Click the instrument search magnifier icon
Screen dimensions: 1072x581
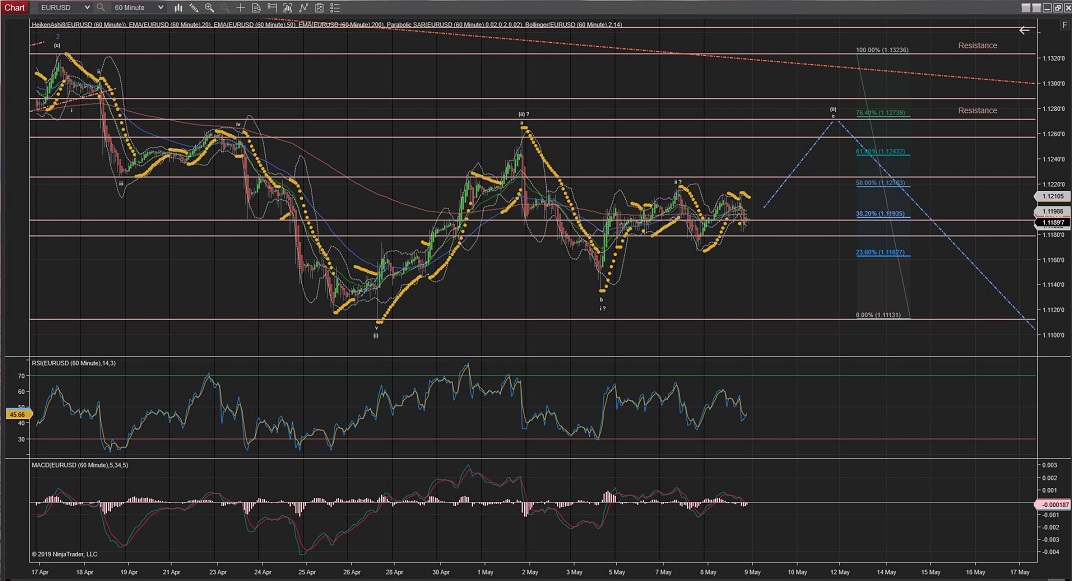point(100,7)
